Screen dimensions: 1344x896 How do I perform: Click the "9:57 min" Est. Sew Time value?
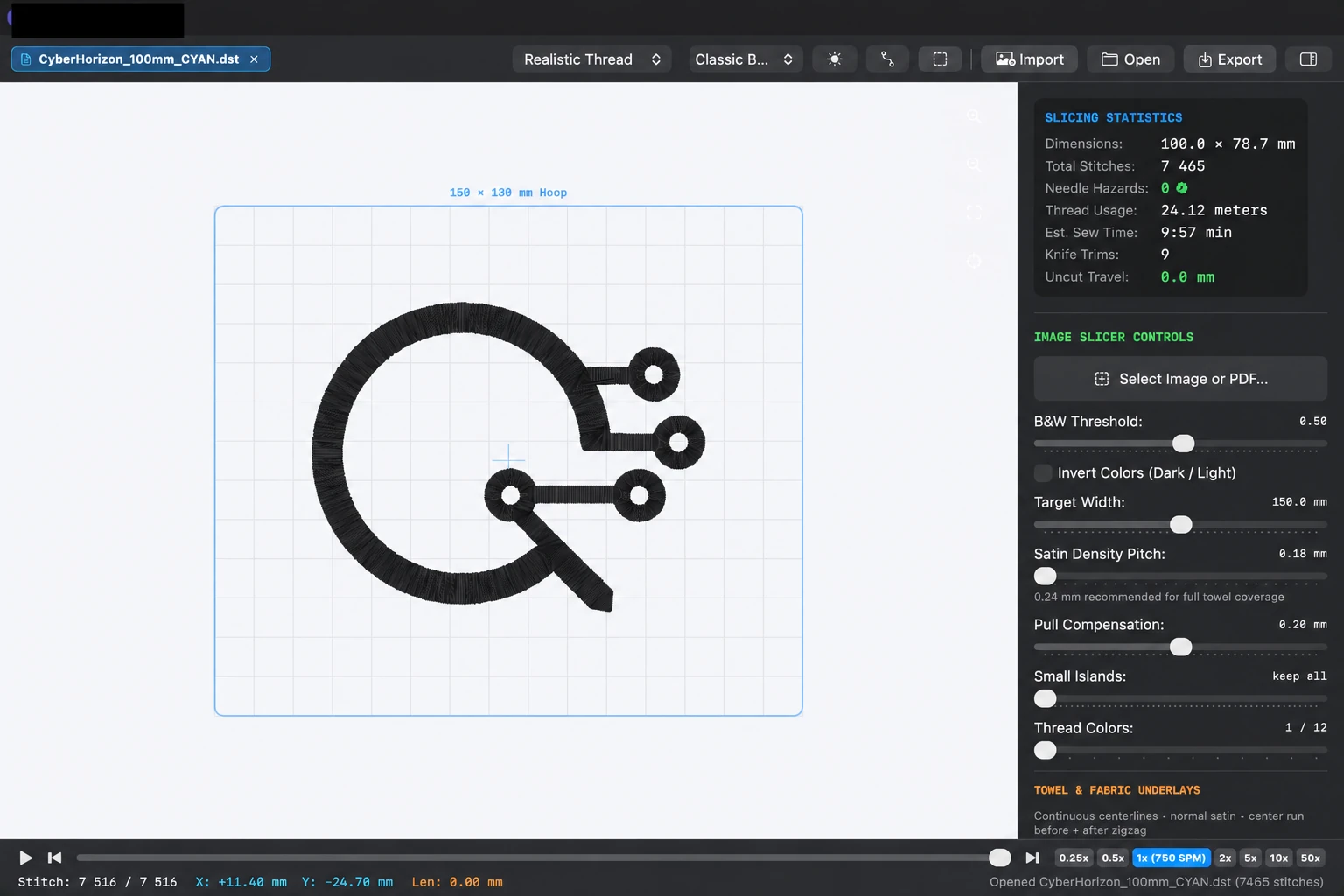tap(1196, 233)
